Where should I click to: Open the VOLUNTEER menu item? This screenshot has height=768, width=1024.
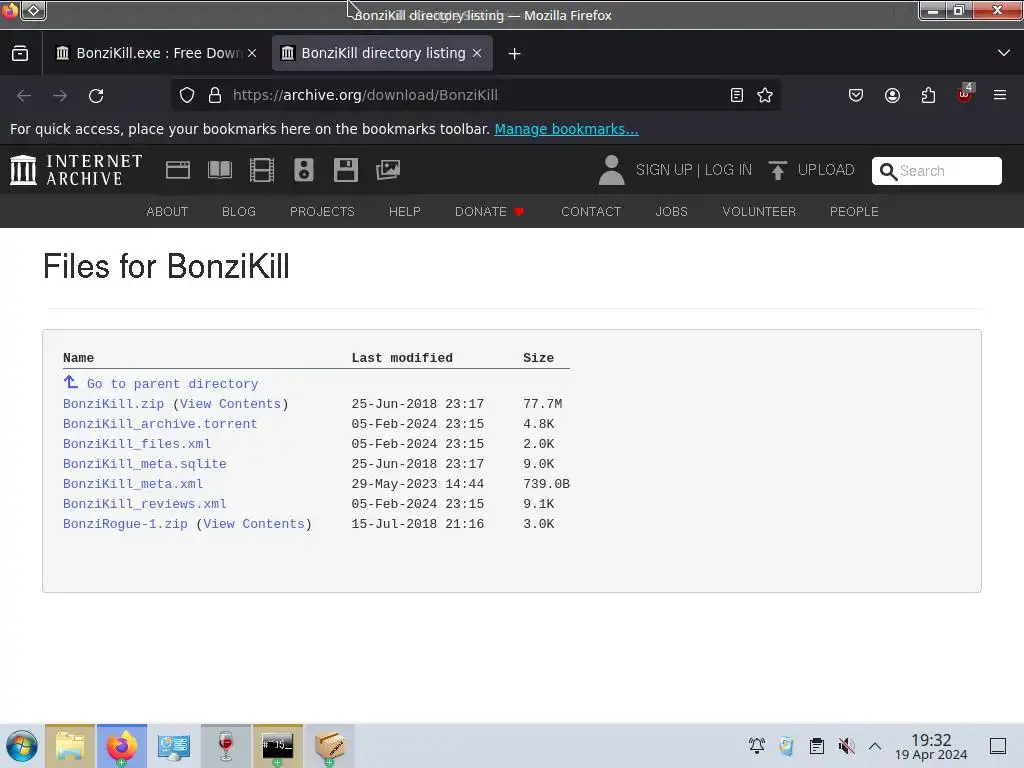click(x=759, y=212)
